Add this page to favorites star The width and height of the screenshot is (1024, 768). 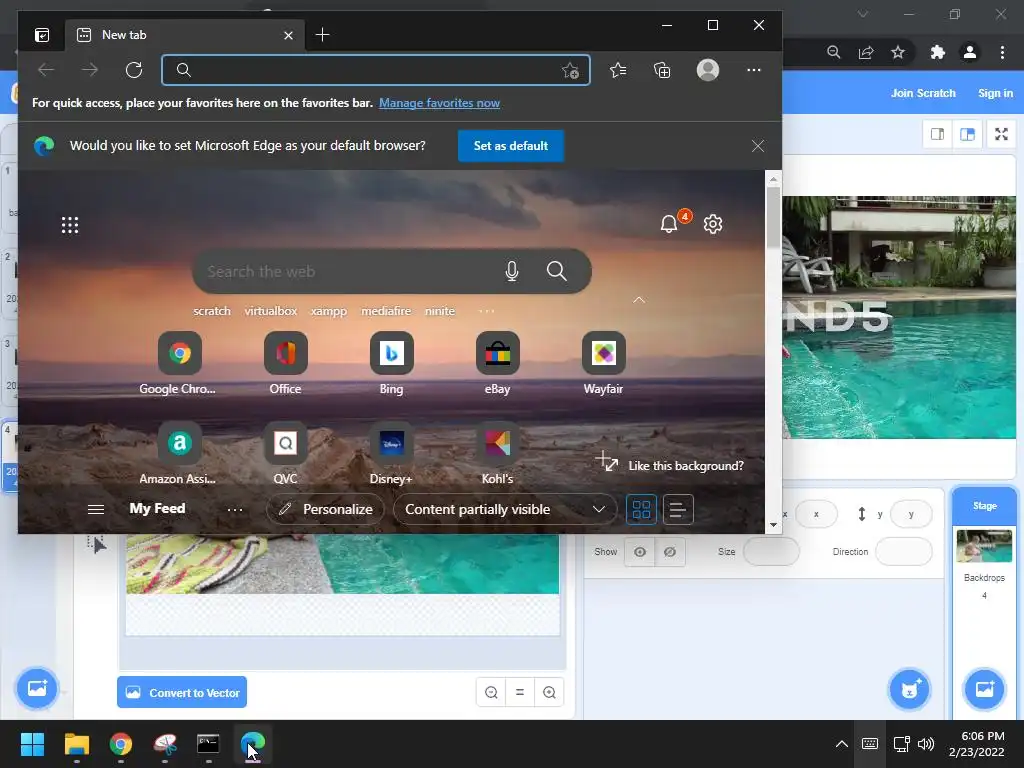570,71
